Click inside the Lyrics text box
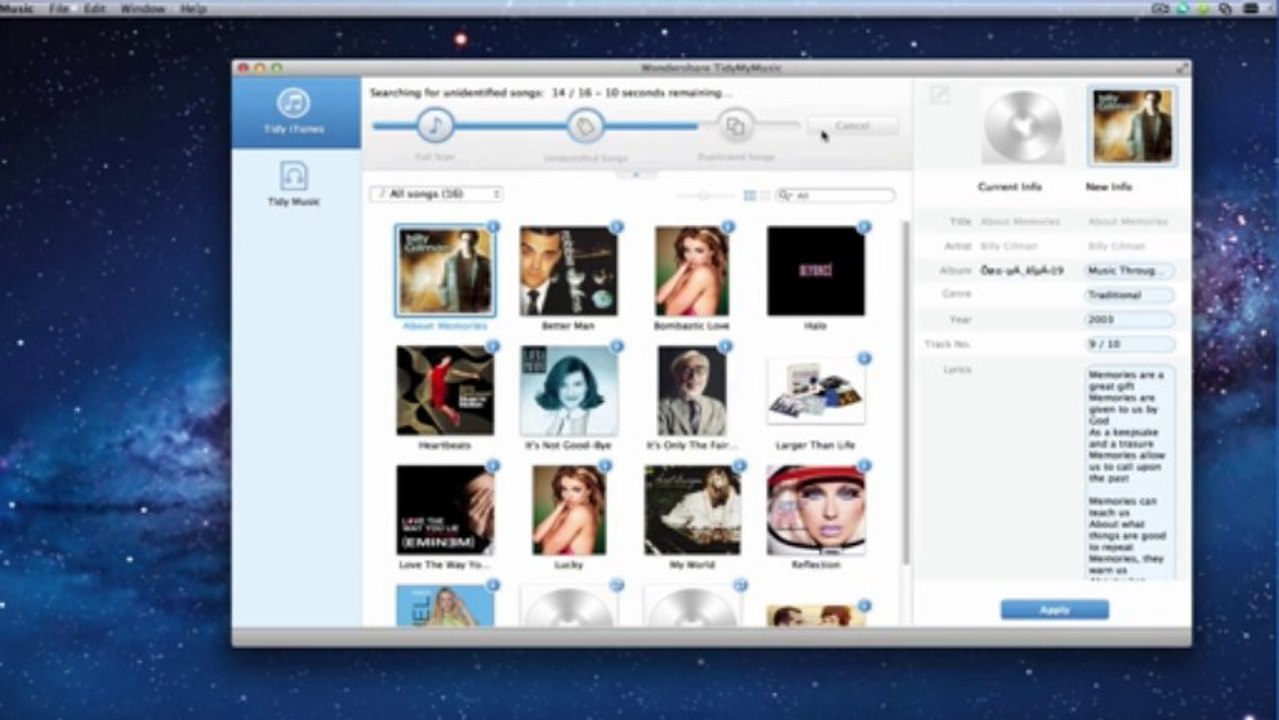The image size is (1279, 720). (1130, 472)
